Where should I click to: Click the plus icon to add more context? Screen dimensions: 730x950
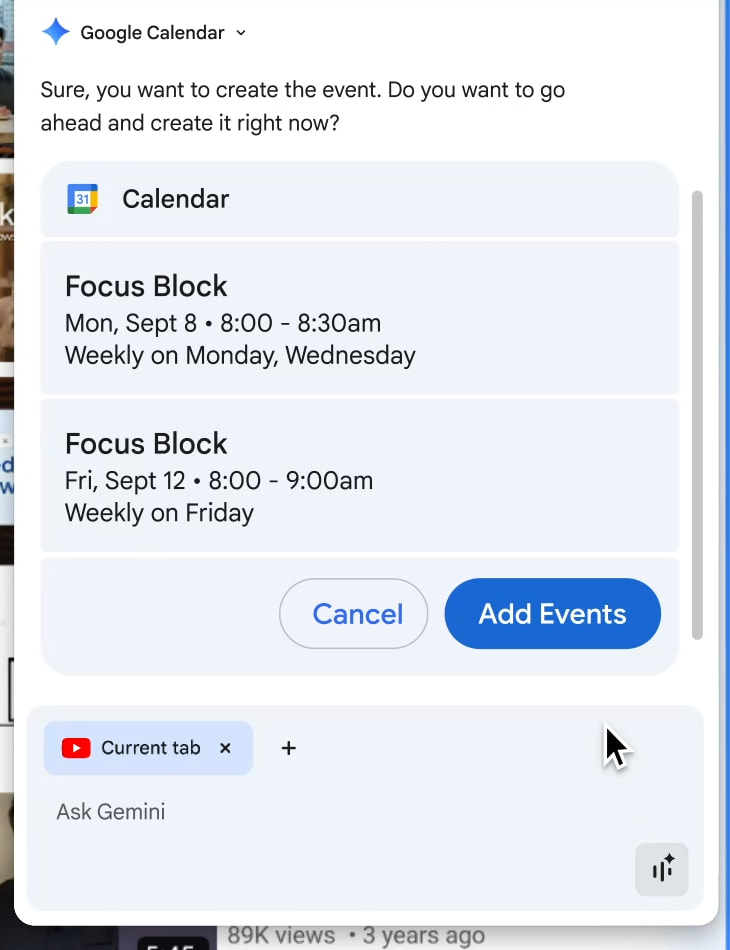pos(288,747)
